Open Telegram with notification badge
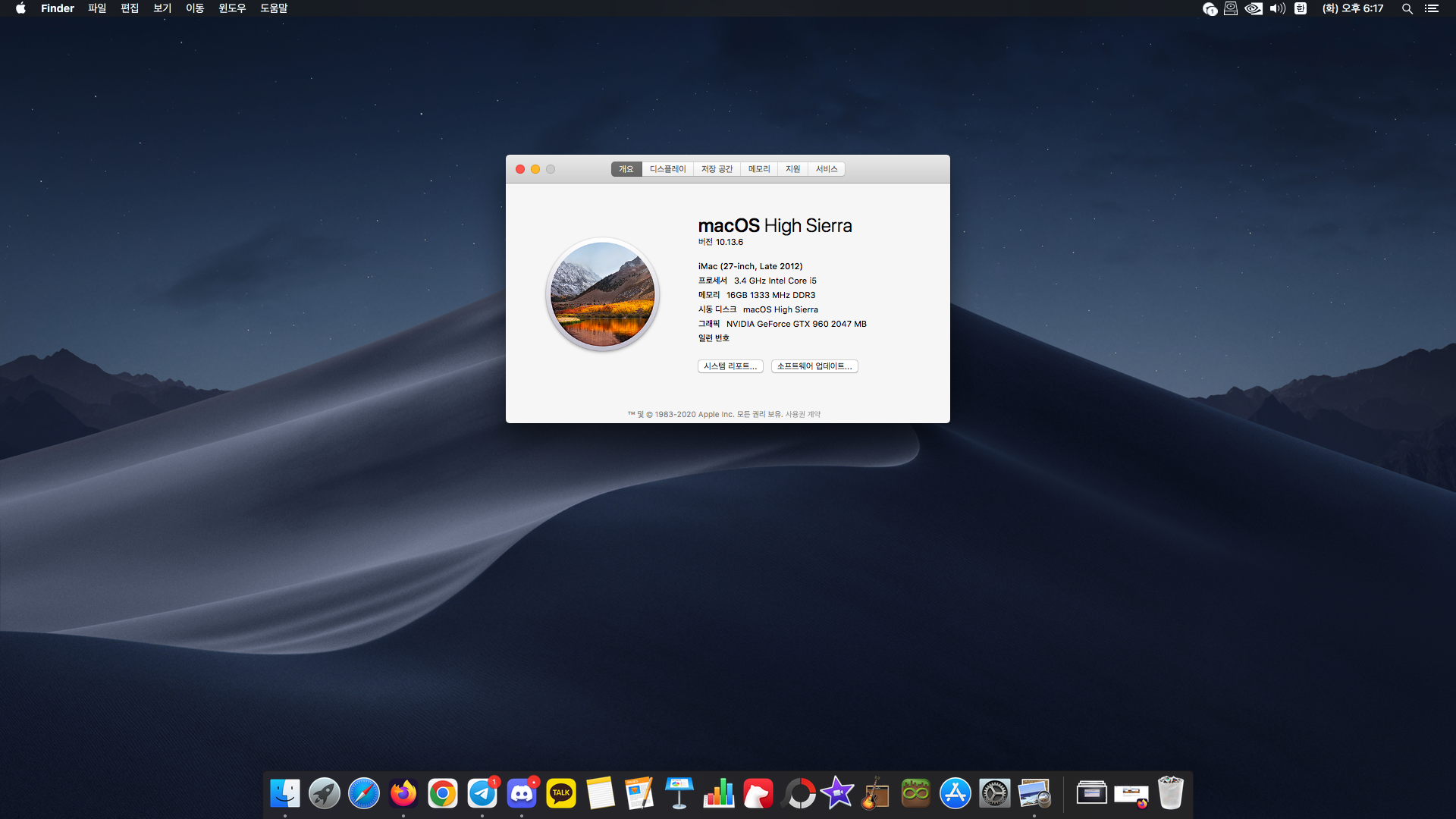 point(482,794)
